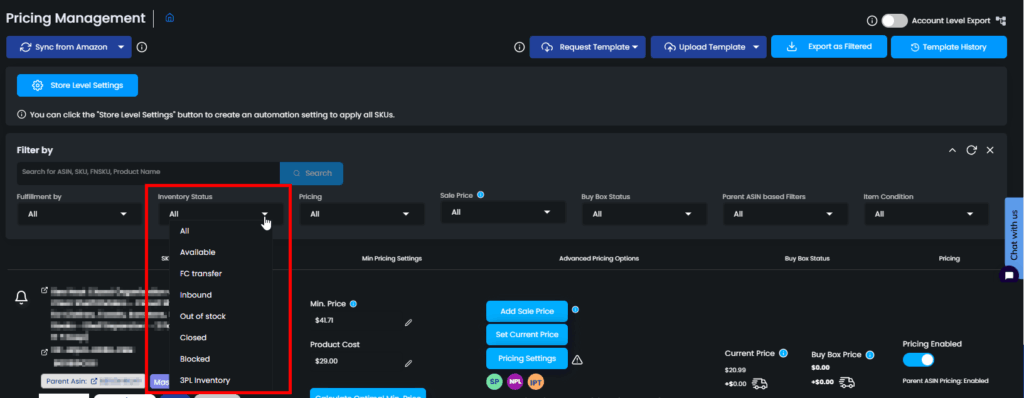Click the info icon next to Sale Price filter
Viewport: 1024px width, 398px height.
(x=481, y=195)
